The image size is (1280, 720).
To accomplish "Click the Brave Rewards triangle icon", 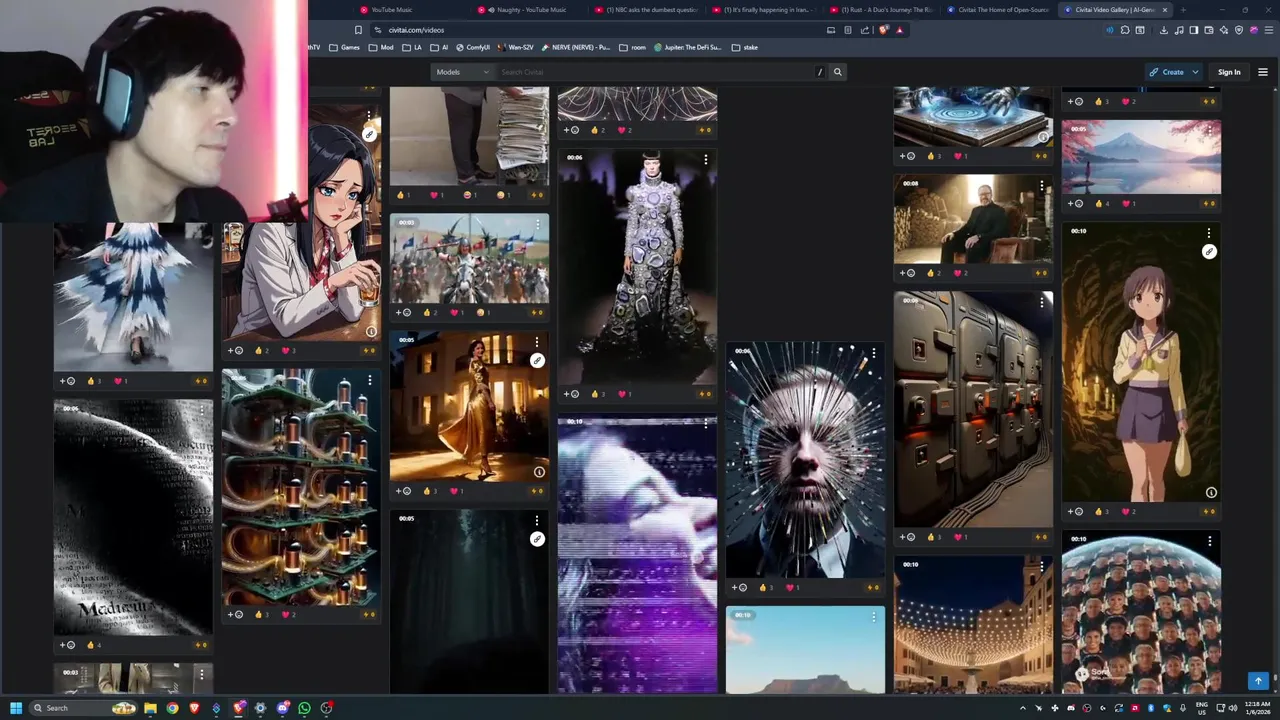I will (899, 30).
